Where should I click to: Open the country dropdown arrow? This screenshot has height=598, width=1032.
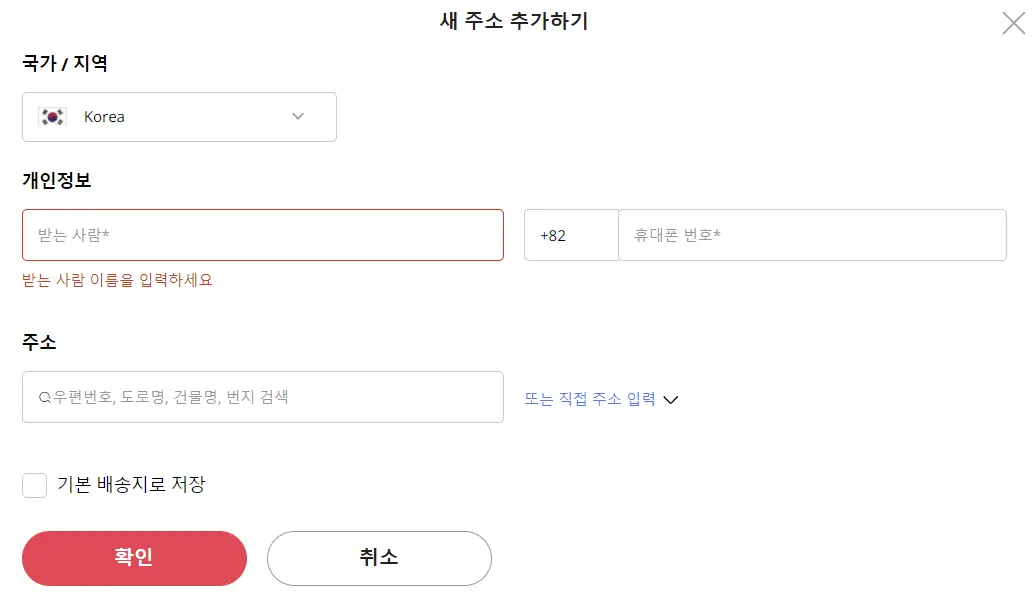click(x=297, y=116)
